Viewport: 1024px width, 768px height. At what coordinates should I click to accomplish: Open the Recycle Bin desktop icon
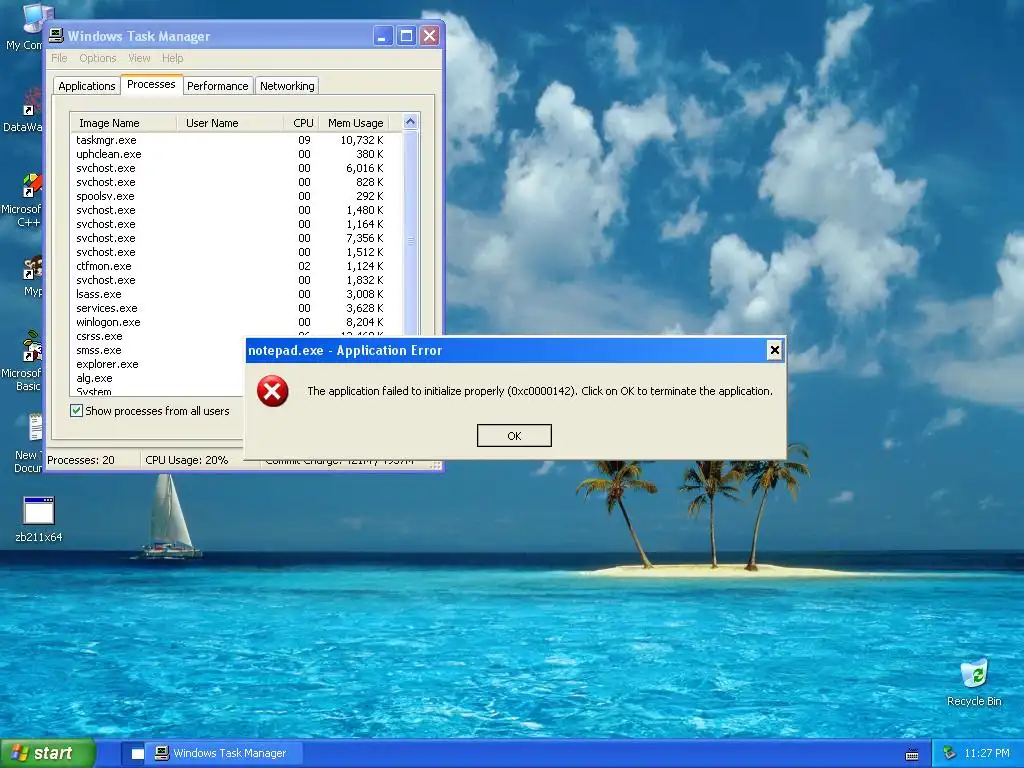click(x=974, y=682)
